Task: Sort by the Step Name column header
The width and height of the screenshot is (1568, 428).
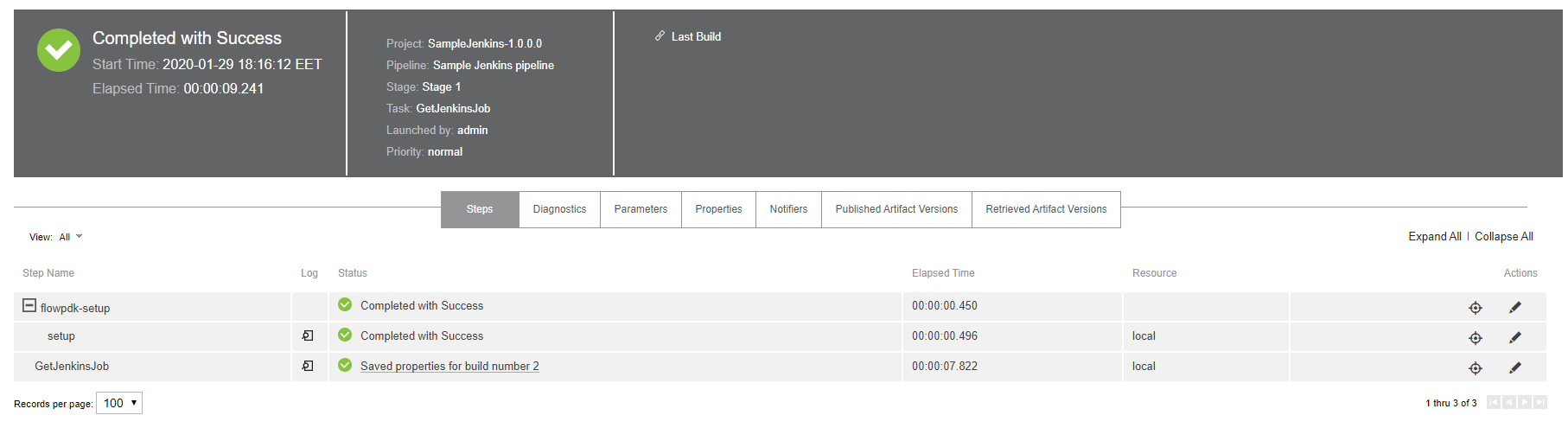Action: click(48, 272)
